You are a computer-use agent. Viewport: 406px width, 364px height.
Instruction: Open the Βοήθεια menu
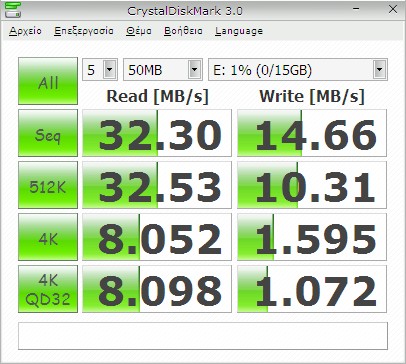[183, 31]
